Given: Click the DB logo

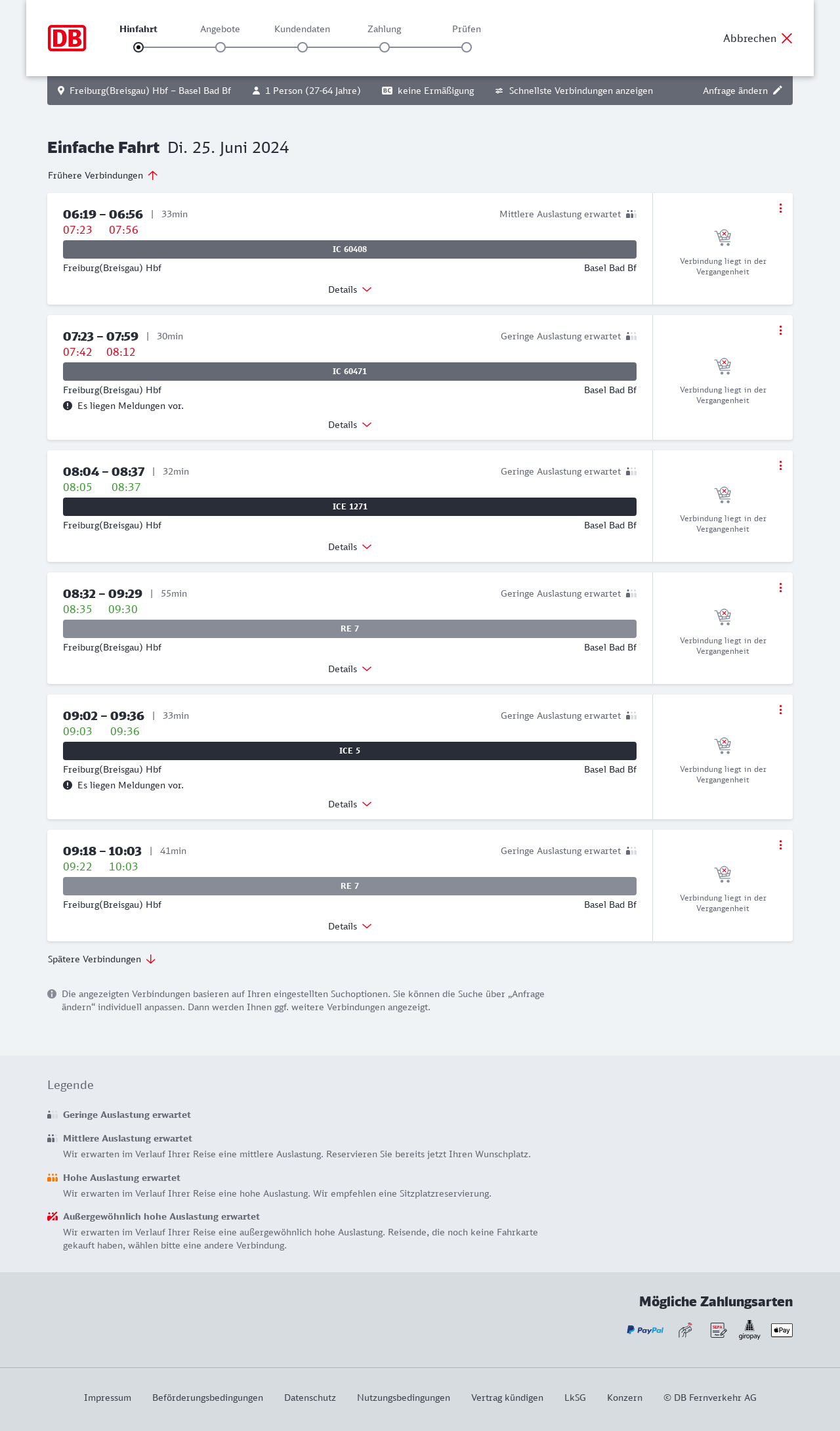Looking at the screenshot, I should [x=67, y=38].
